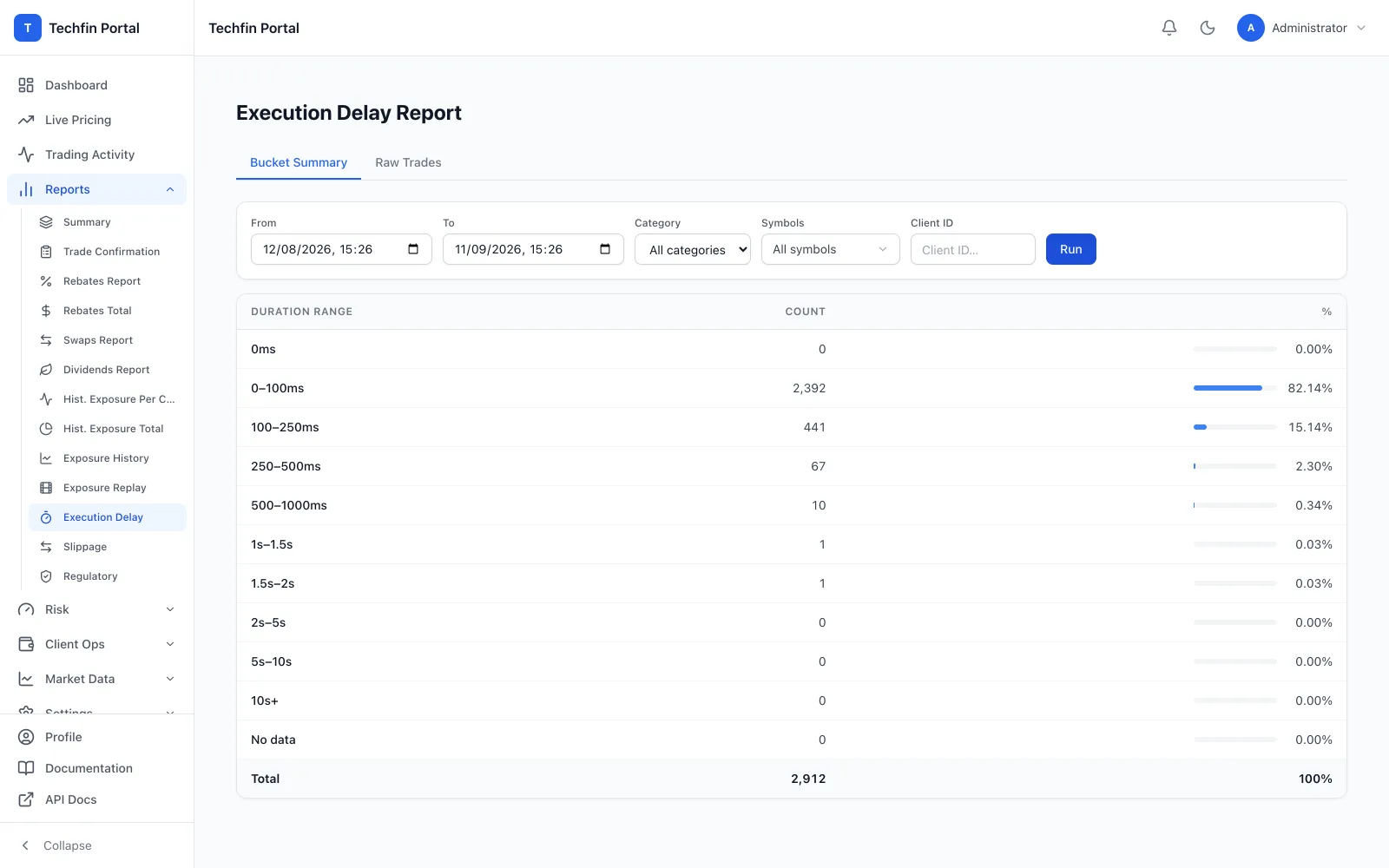1389x868 pixels.
Task: Click the 100–250ms percentage progress bar
Action: click(x=1235, y=427)
